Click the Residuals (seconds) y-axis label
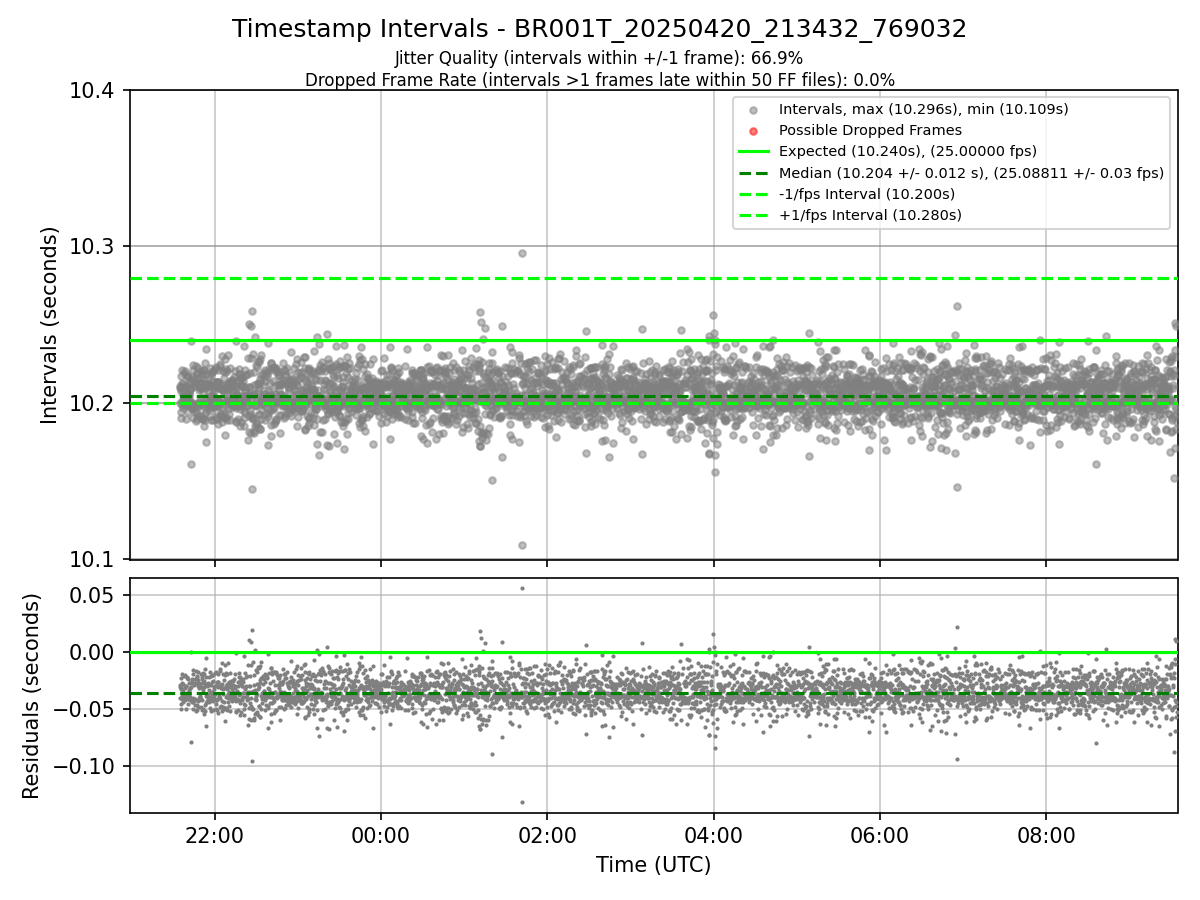 click(x=31, y=696)
